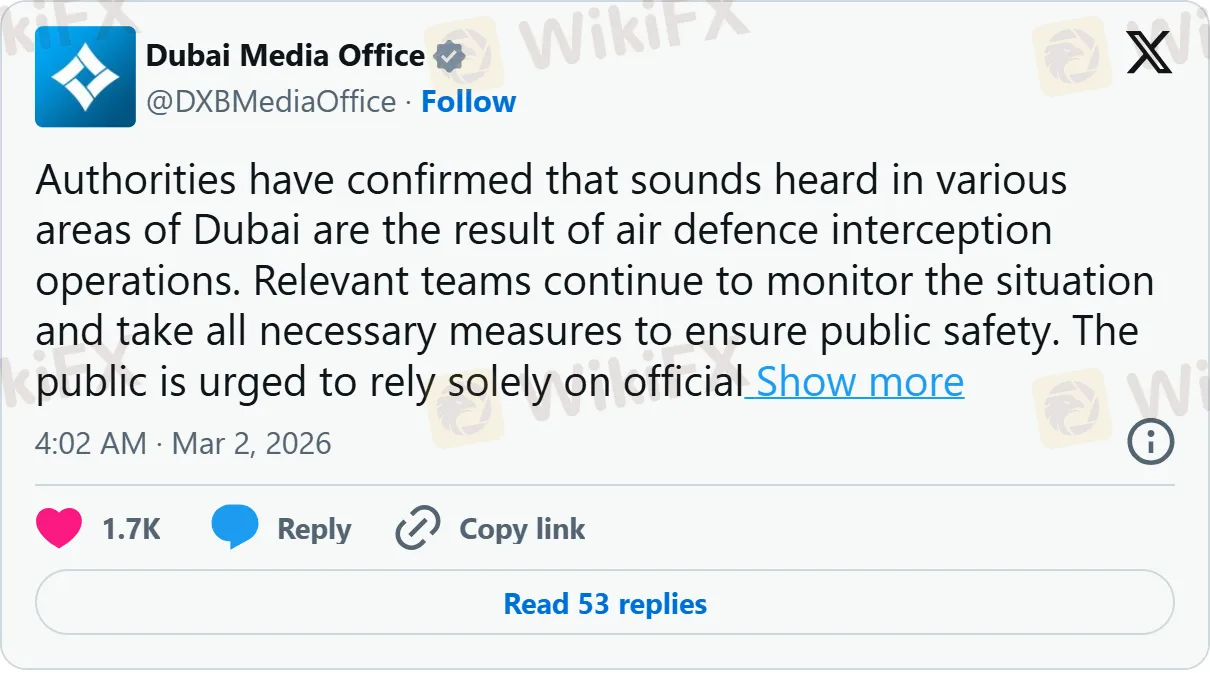Like the post with the heart icon
Image resolution: width=1210 pixels, height=673 pixels.
pyautogui.click(x=59, y=529)
